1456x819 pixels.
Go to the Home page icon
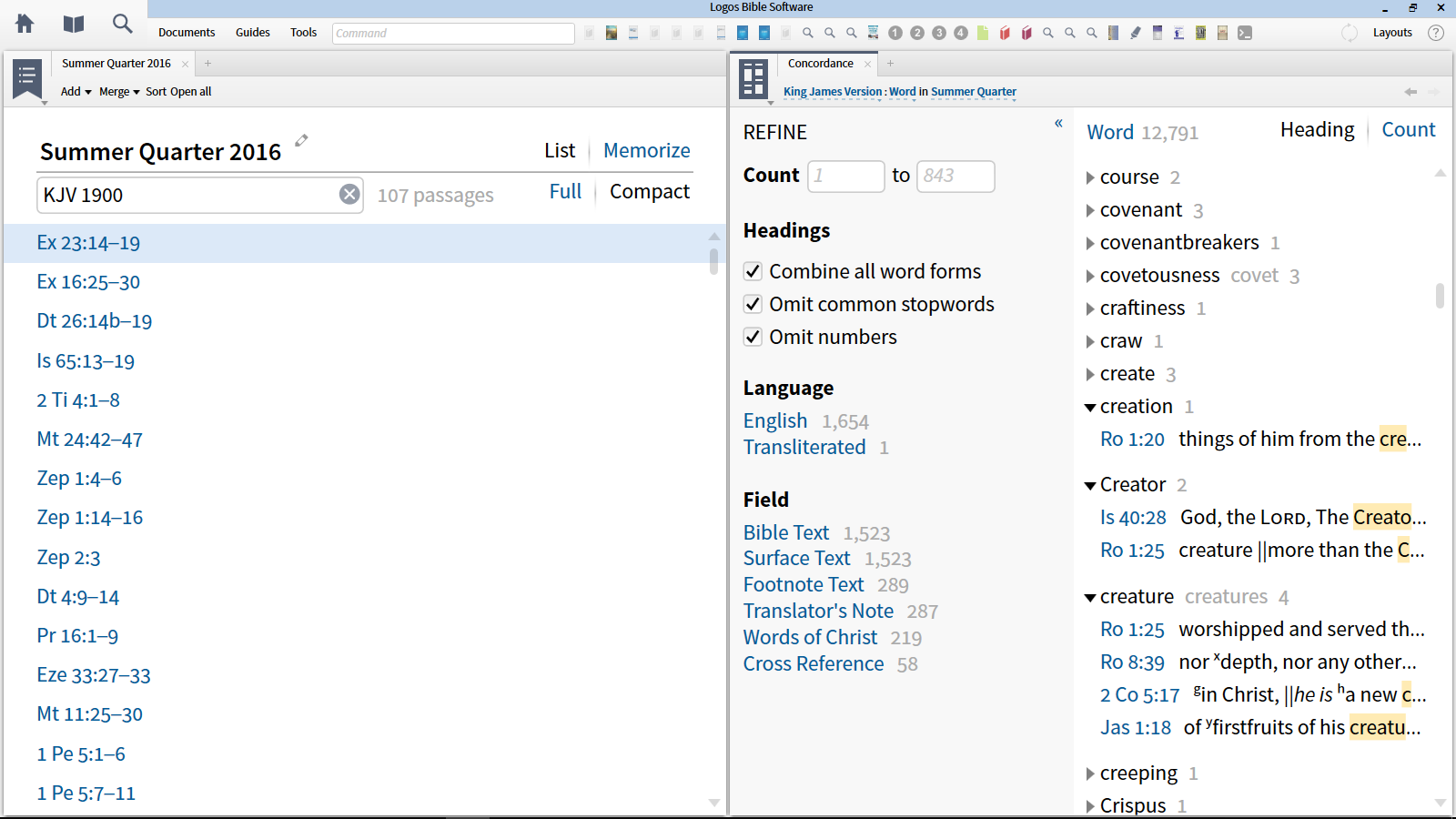[25, 24]
